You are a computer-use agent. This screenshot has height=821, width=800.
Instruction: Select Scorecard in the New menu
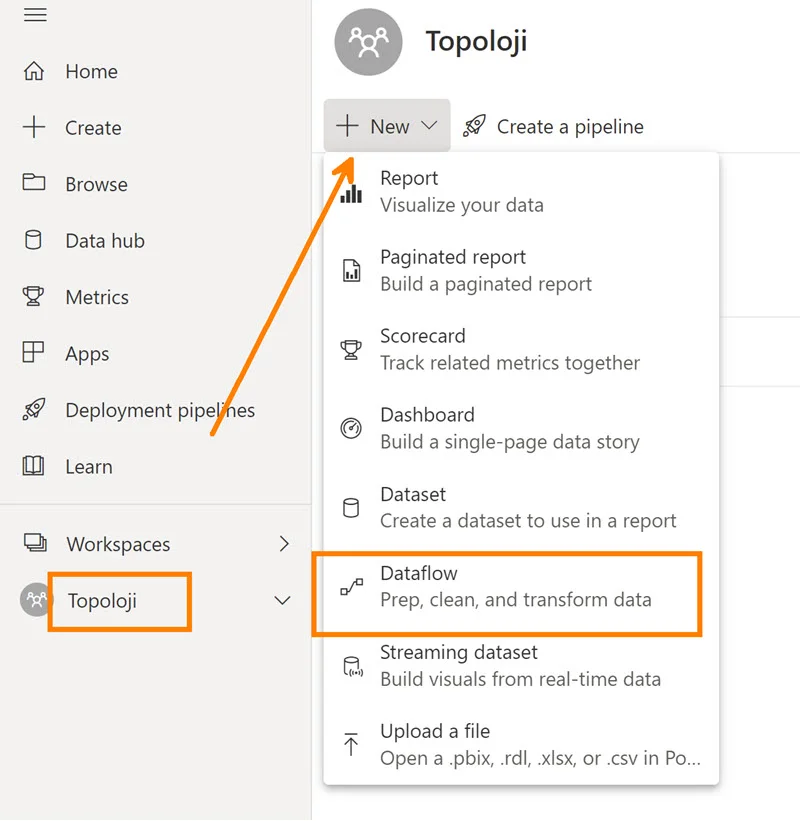[521, 349]
